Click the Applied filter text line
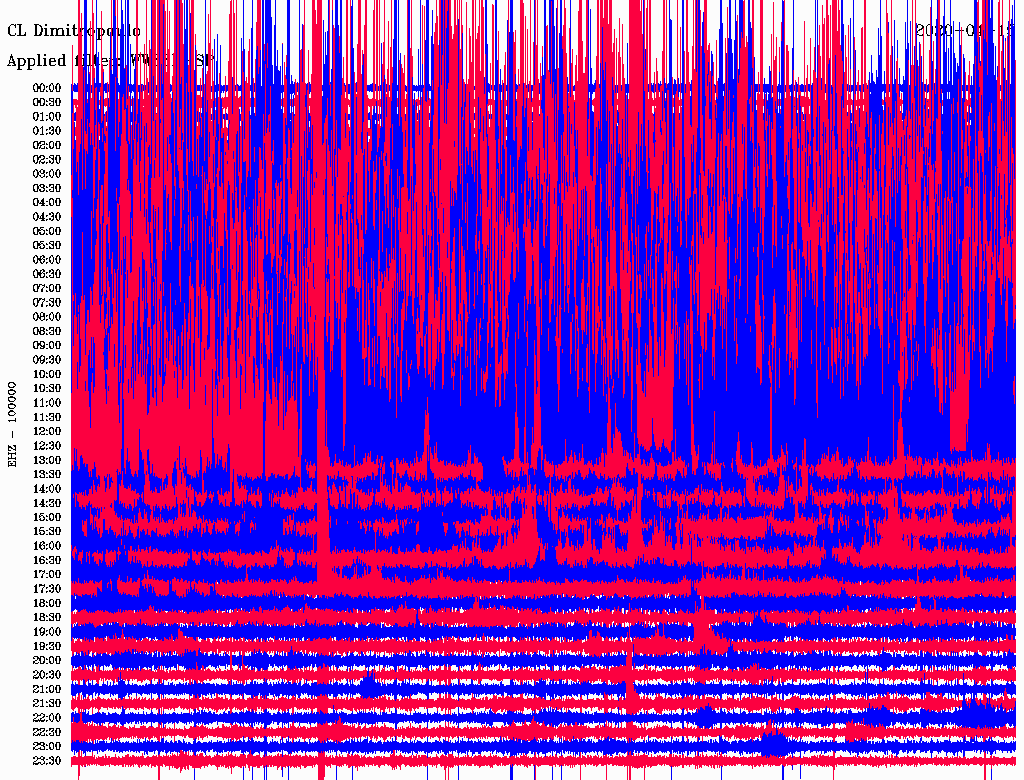Image resolution: width=1024 pixels, height=780 pixels. 110,61
